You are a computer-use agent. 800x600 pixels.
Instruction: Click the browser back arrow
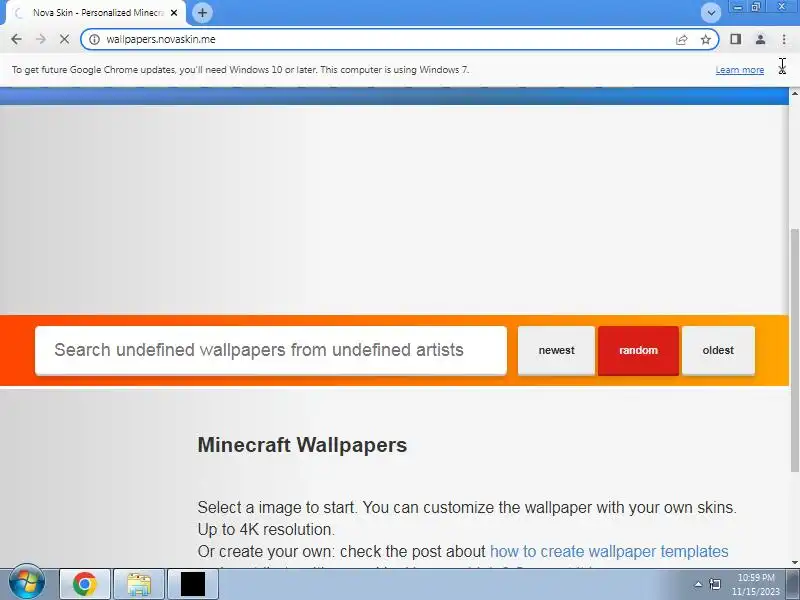point(16,39)
